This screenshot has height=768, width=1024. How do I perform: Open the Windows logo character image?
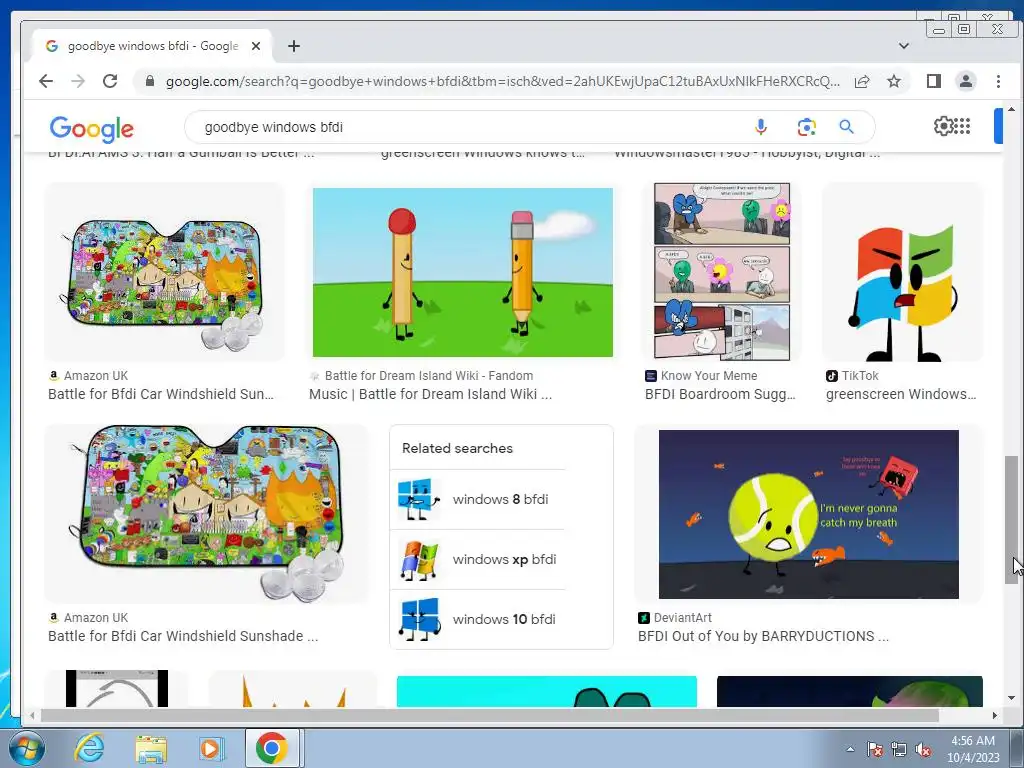[x=902, y=272]
